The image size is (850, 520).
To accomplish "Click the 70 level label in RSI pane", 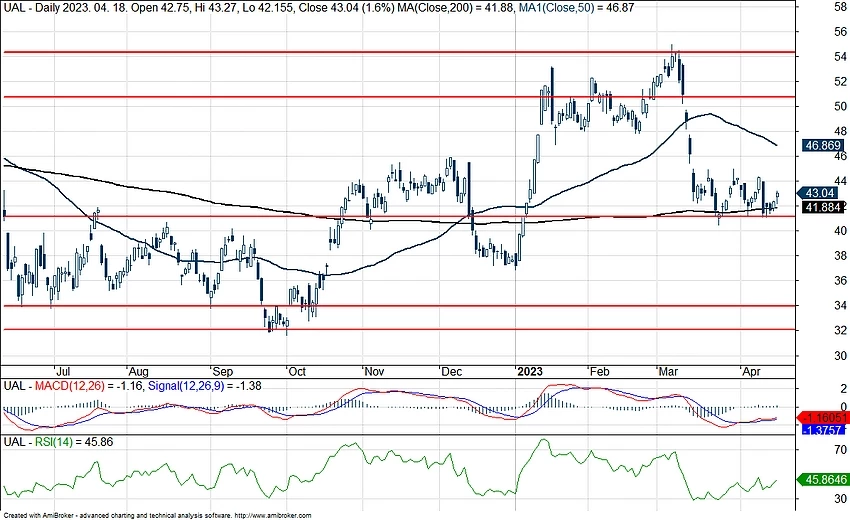I will pos(840,450).
